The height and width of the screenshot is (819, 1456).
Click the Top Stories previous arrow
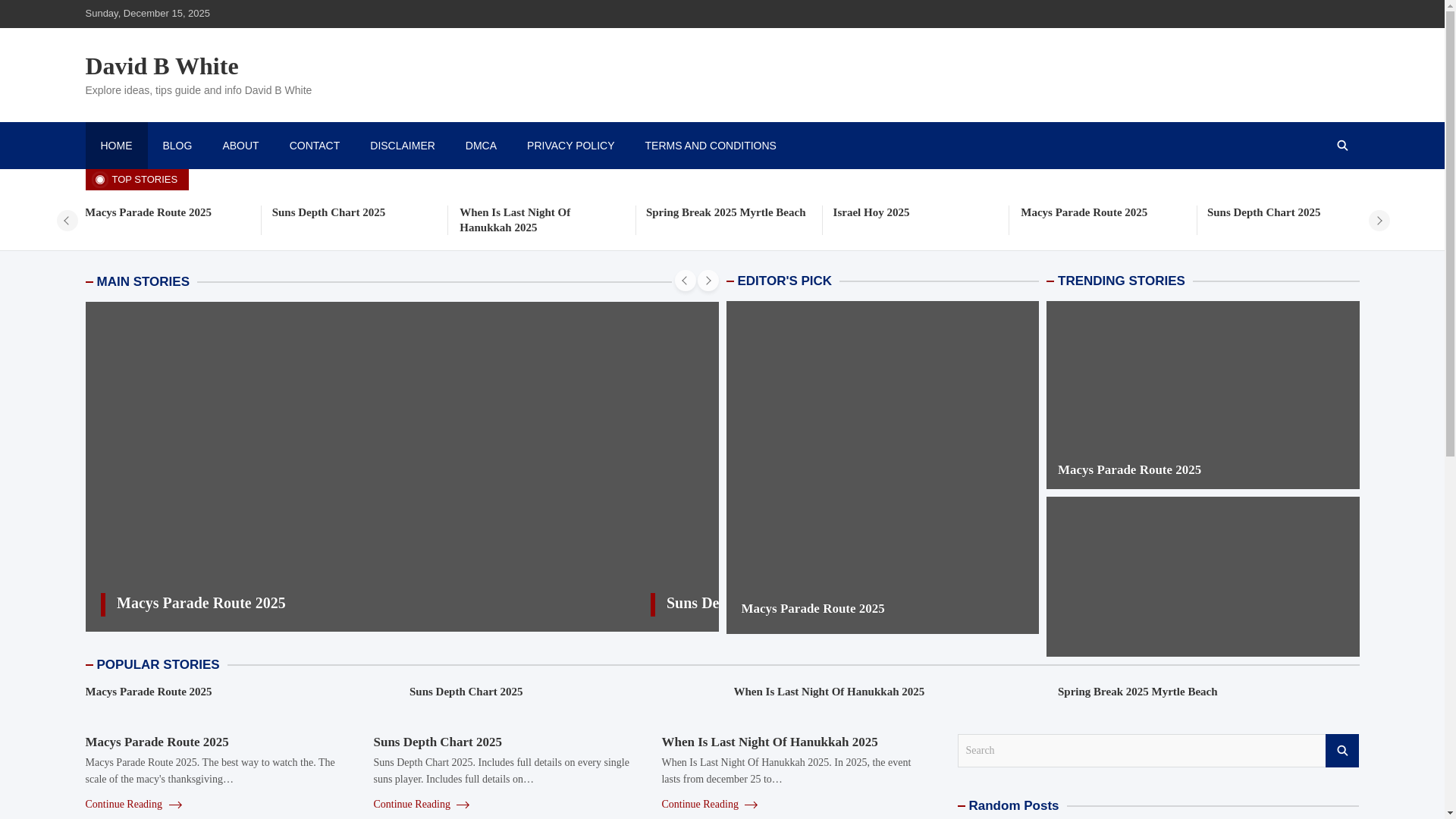tap(67, 221)
